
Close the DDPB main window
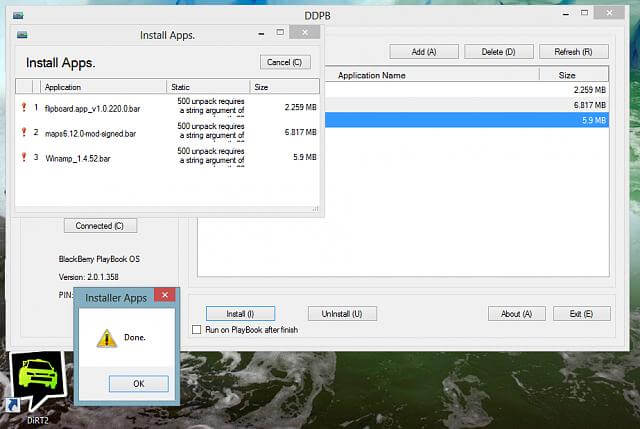tap(609, 13)
